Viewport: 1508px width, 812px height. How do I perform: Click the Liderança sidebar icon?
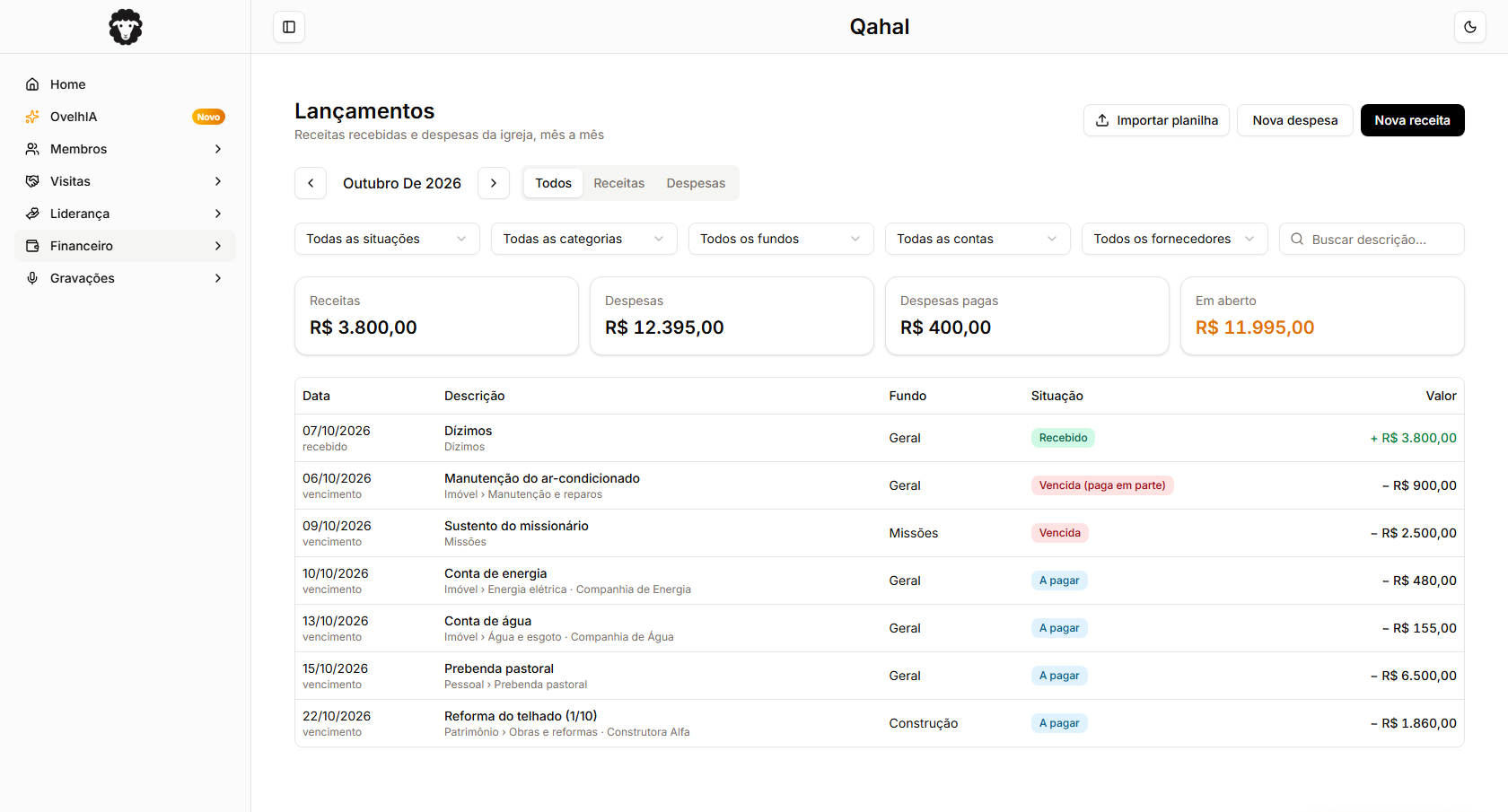[x=32, y=214]
